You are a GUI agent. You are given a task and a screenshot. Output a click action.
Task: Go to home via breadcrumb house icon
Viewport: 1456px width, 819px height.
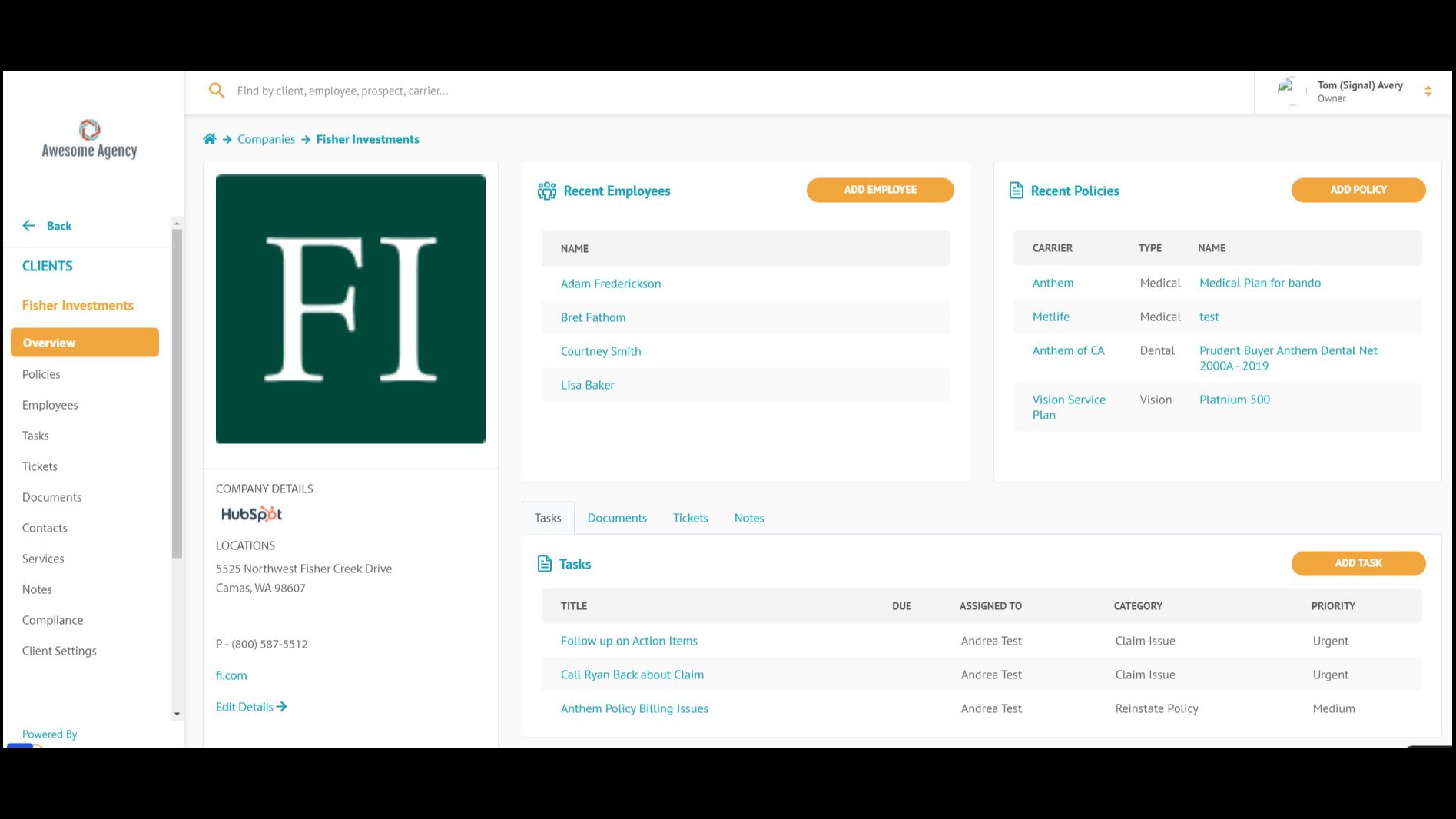click(209, 139)
